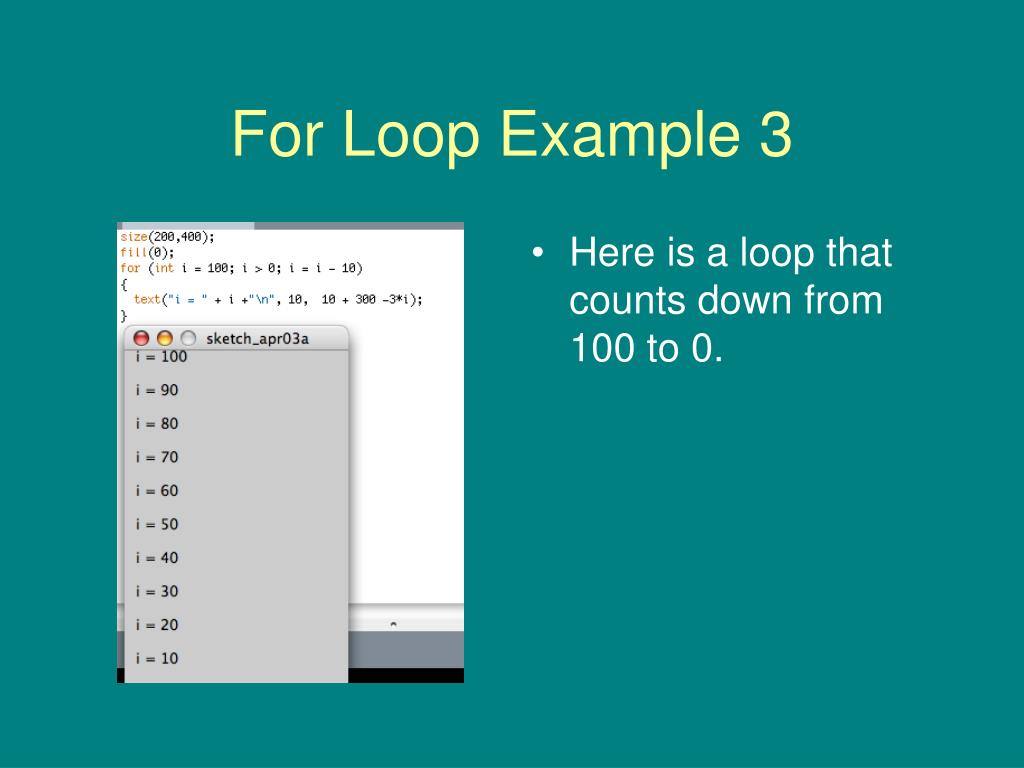1024x768 pixels.
Task: Click the output line i = 100
Action: click(x=161, y=357)
